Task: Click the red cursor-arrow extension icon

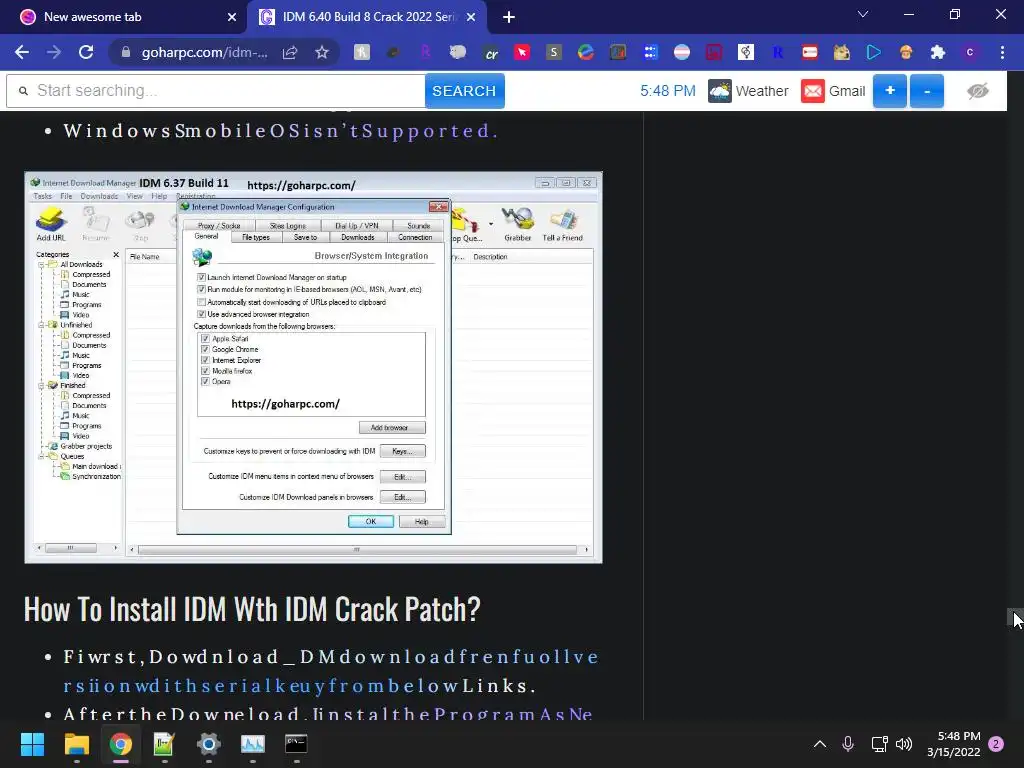Action: point(522,52)
